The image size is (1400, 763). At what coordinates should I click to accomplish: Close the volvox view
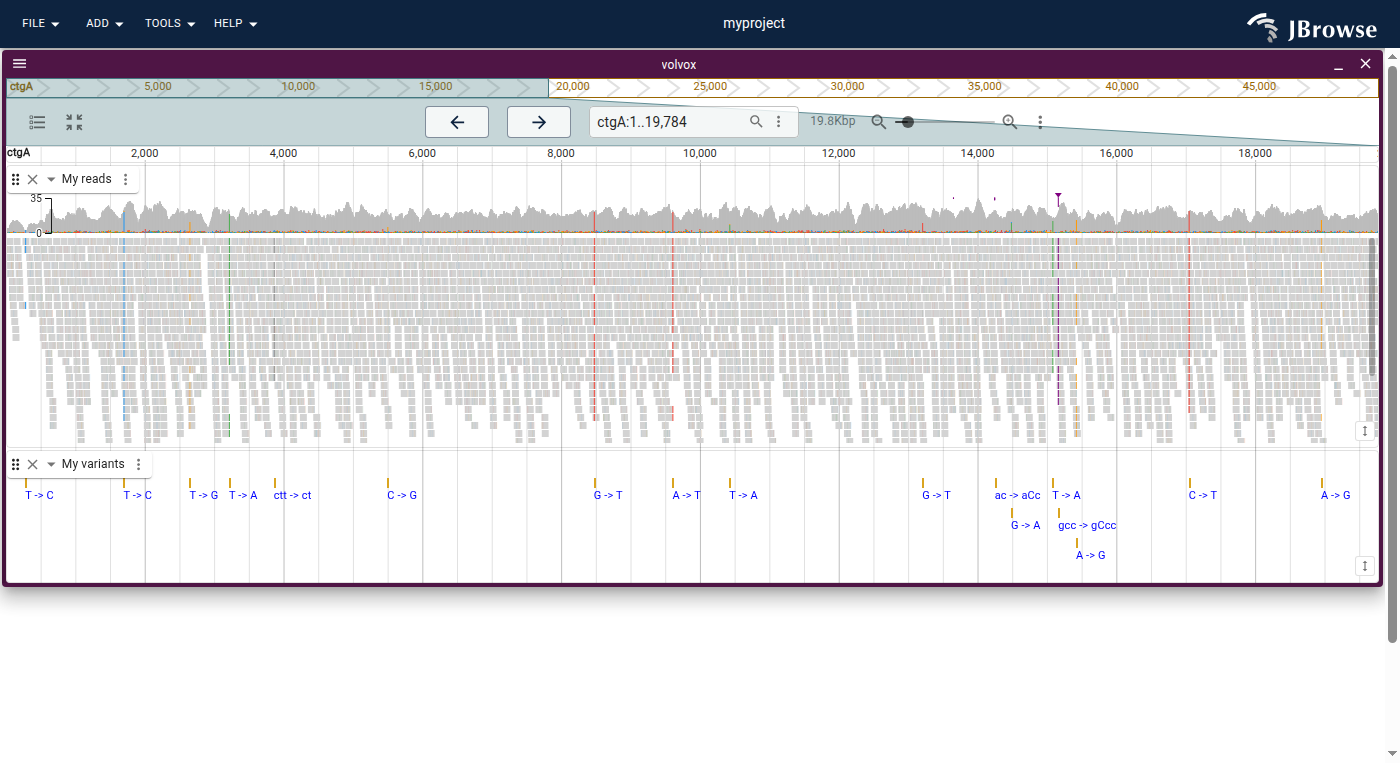coord(1366,64)
